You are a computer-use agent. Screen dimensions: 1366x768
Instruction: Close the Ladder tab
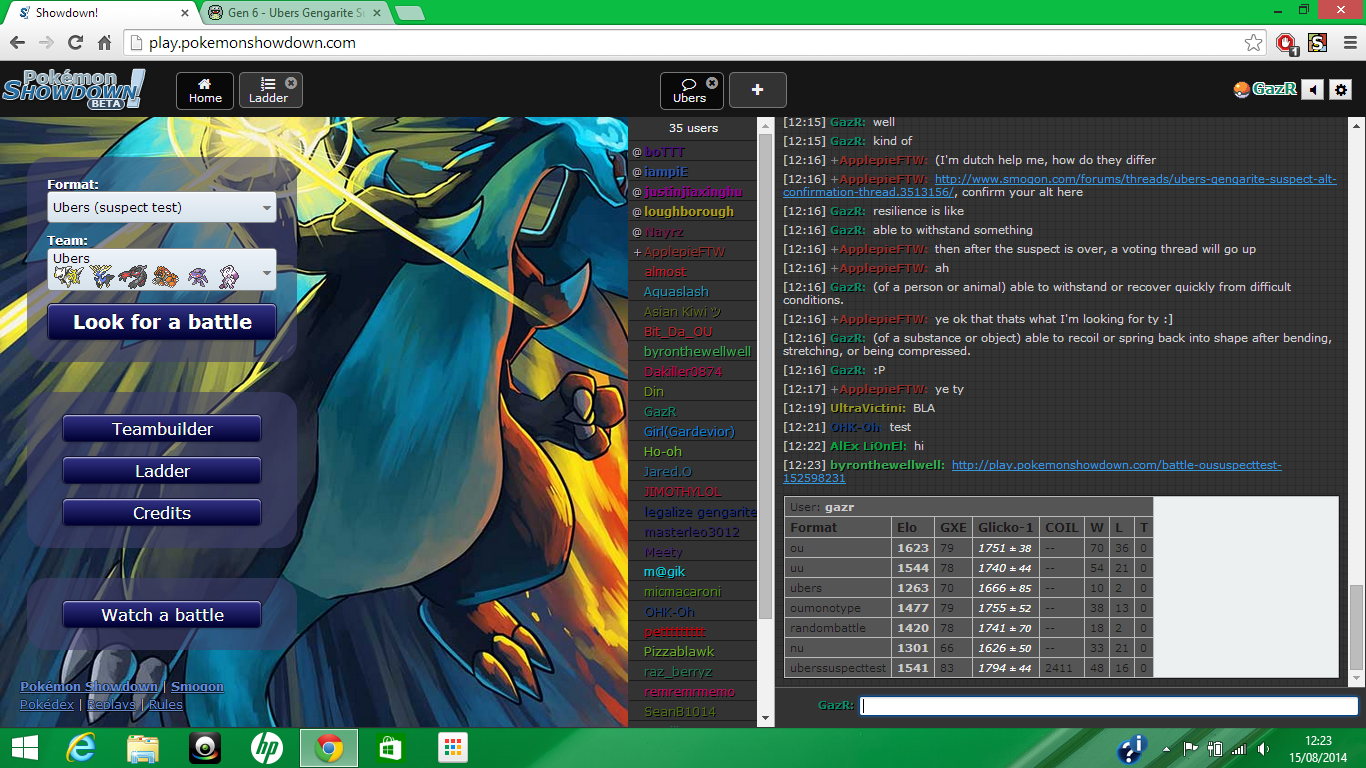click(x=291, y=83)
